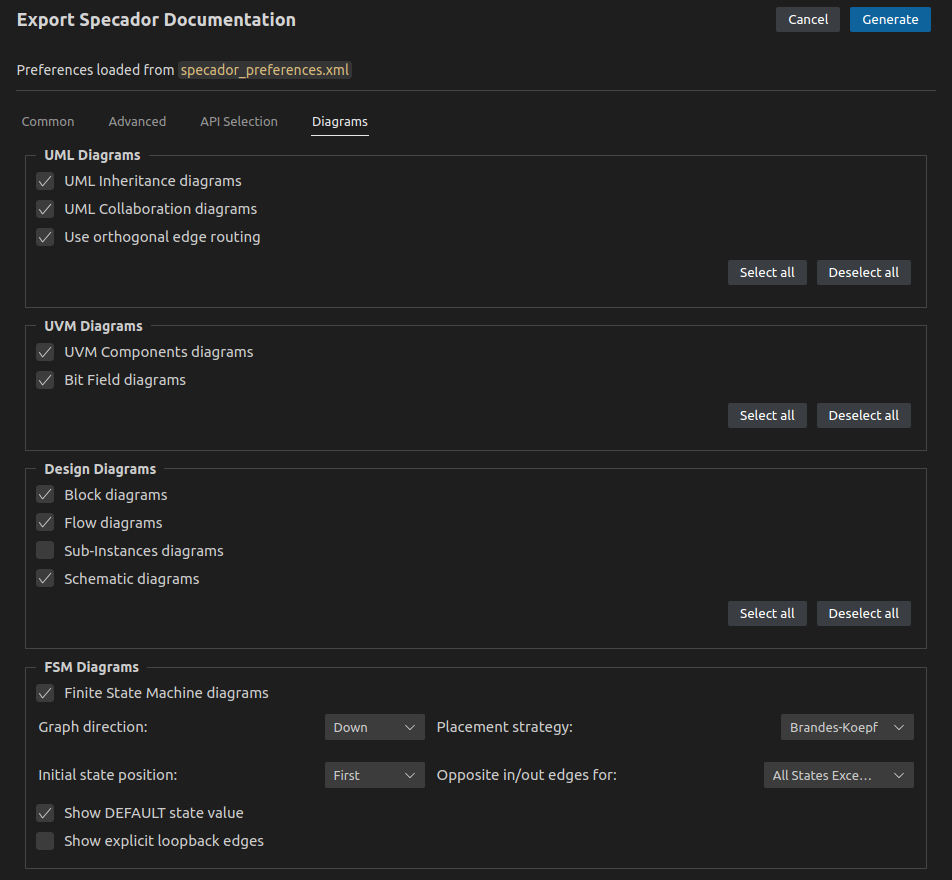
Task: Cancel the export dialog
Action: 807,19
